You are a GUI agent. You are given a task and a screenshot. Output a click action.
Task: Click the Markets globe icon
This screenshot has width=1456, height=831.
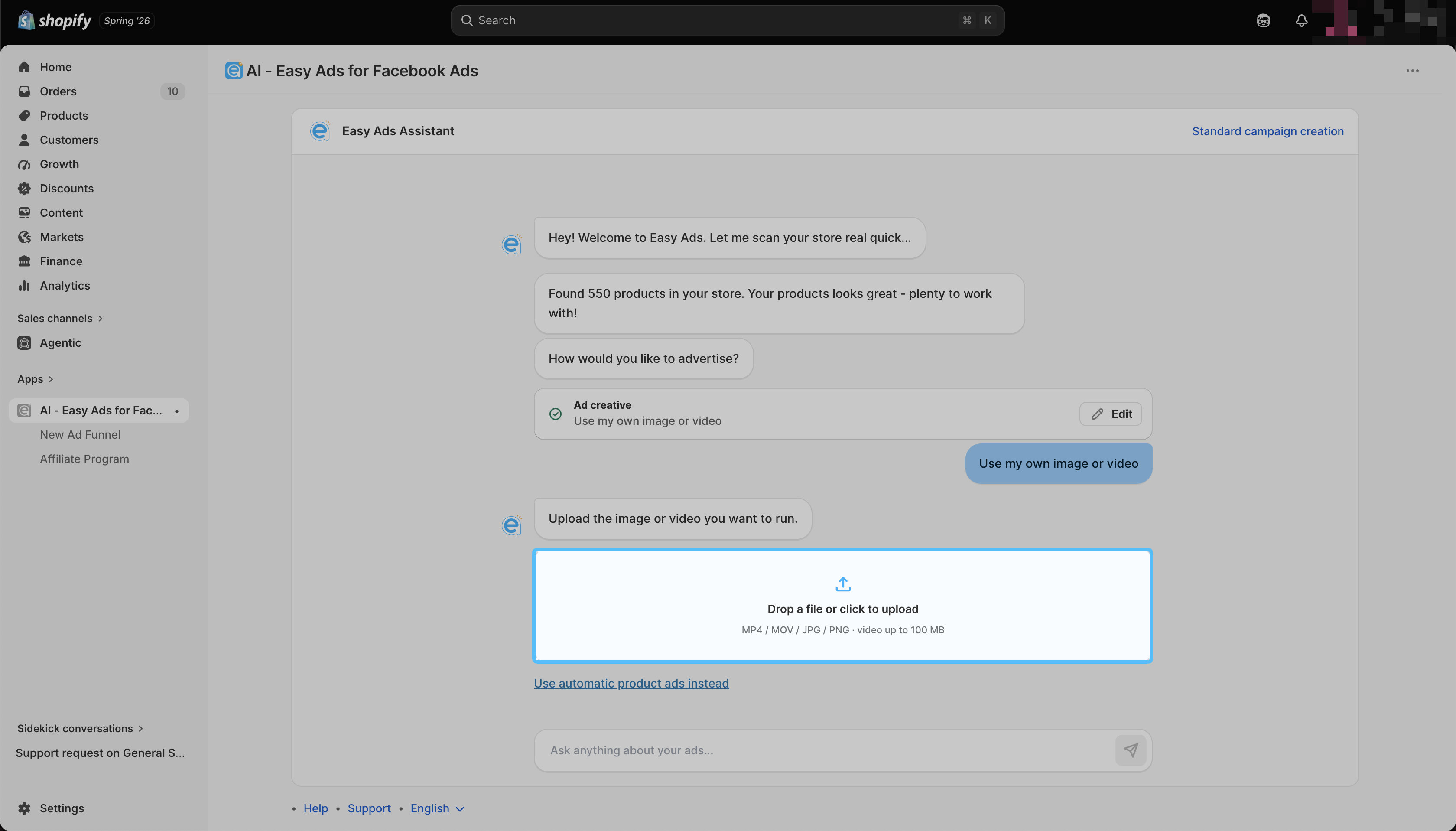pyautogui.click(x=24, y=237)
